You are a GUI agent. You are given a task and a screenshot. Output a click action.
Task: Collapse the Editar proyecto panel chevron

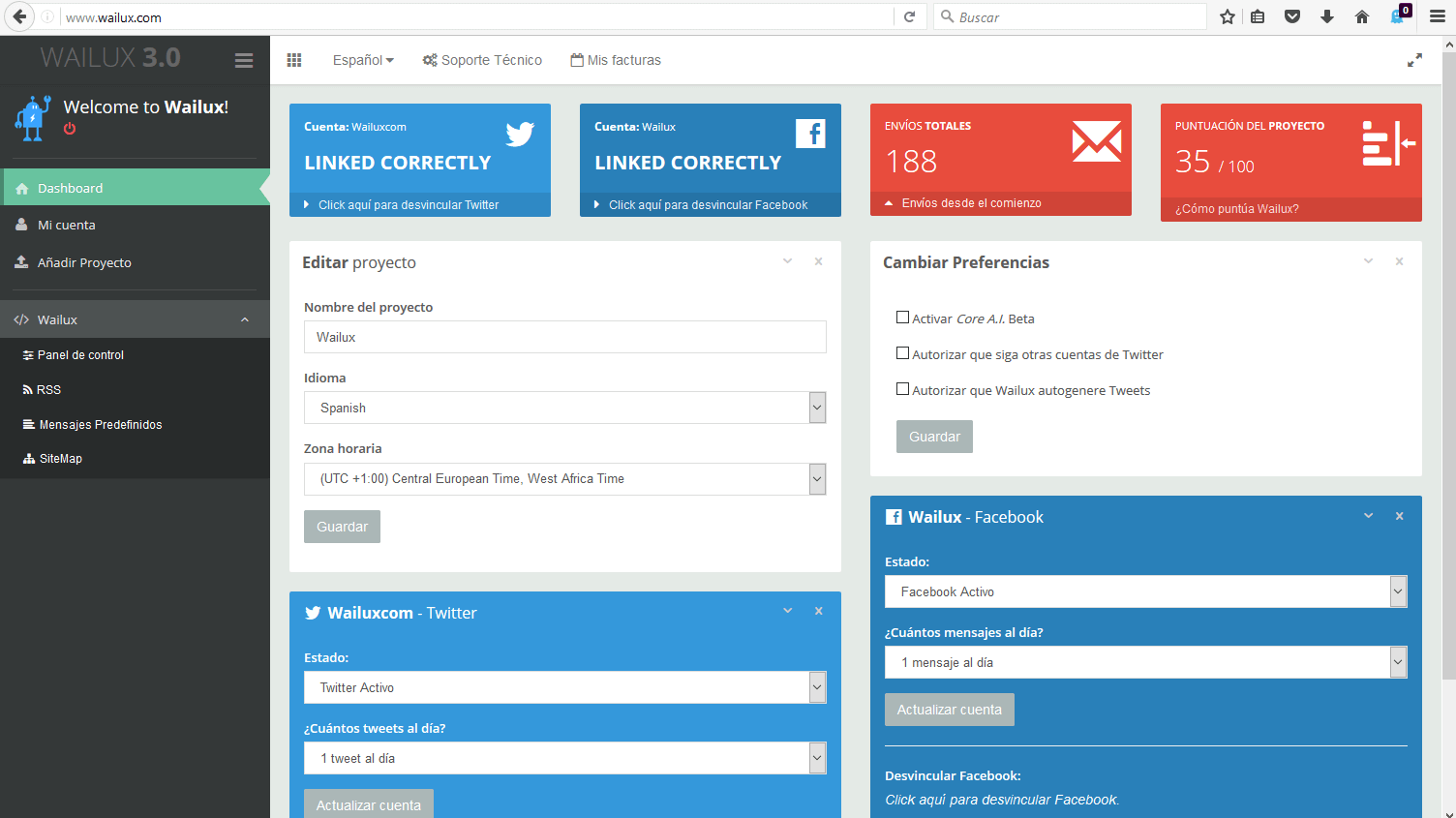tap(788, 261)
